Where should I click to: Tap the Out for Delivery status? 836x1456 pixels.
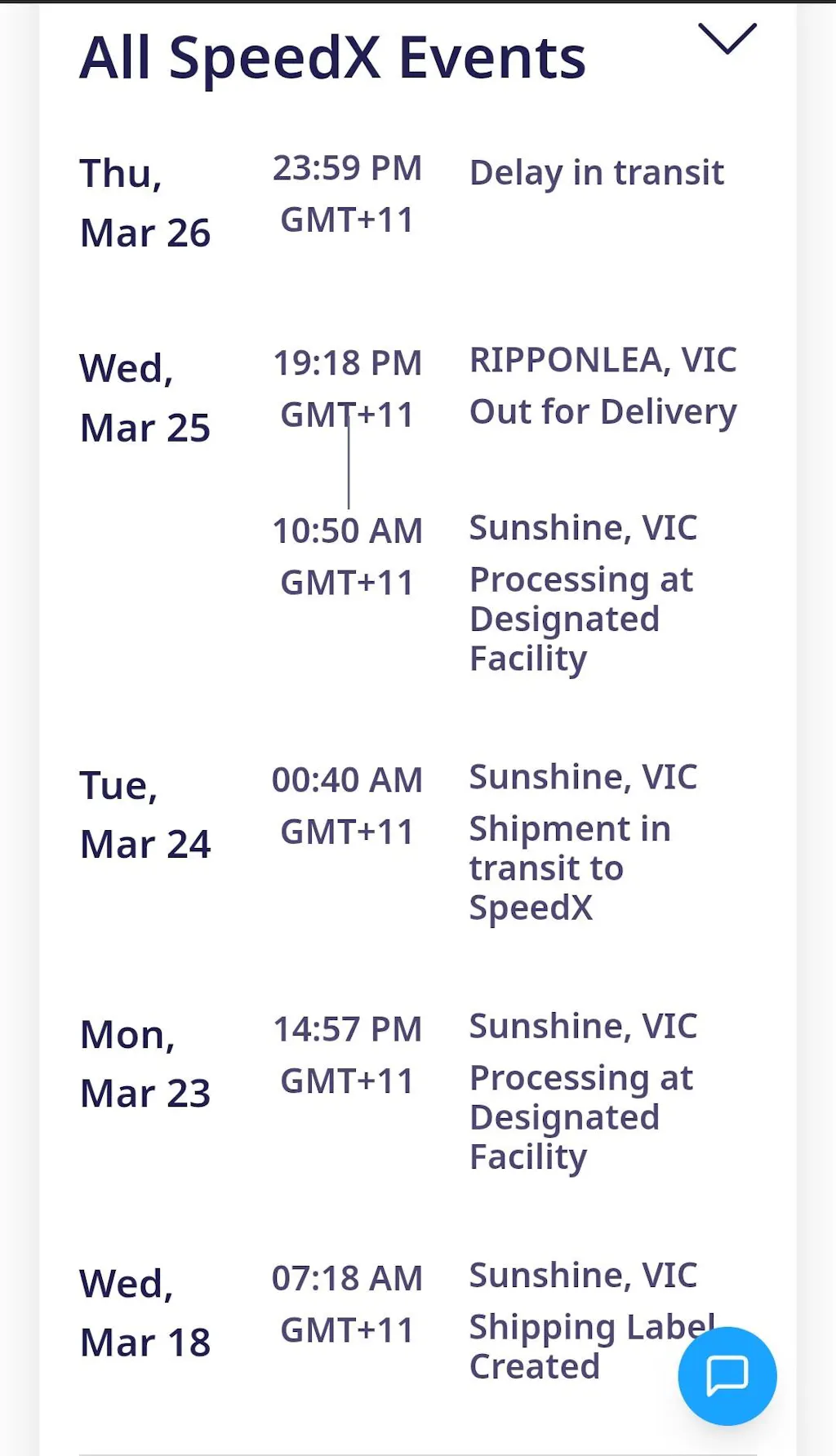coord(603,412)
